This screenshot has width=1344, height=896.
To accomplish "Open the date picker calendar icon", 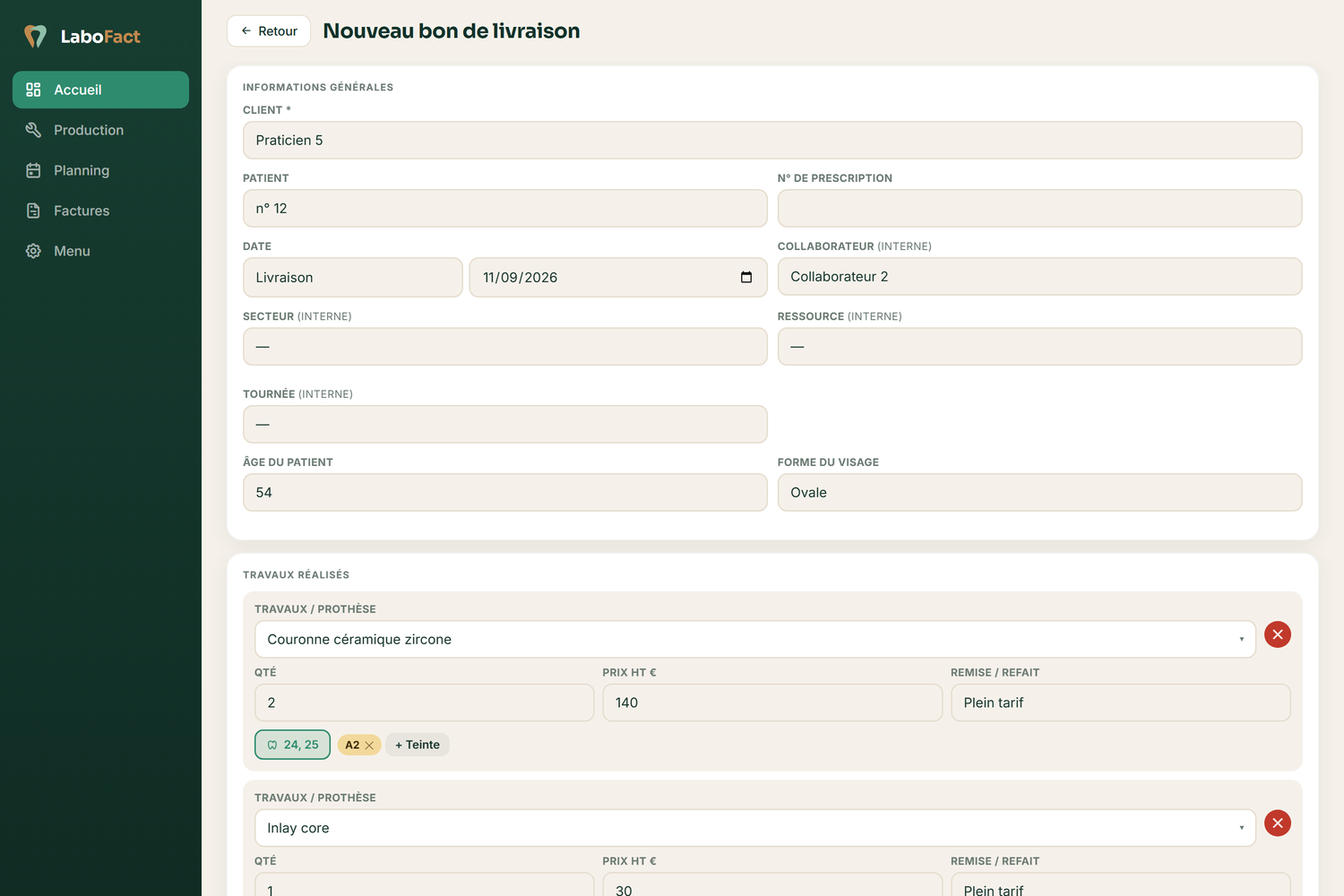I will pos(746,277).
